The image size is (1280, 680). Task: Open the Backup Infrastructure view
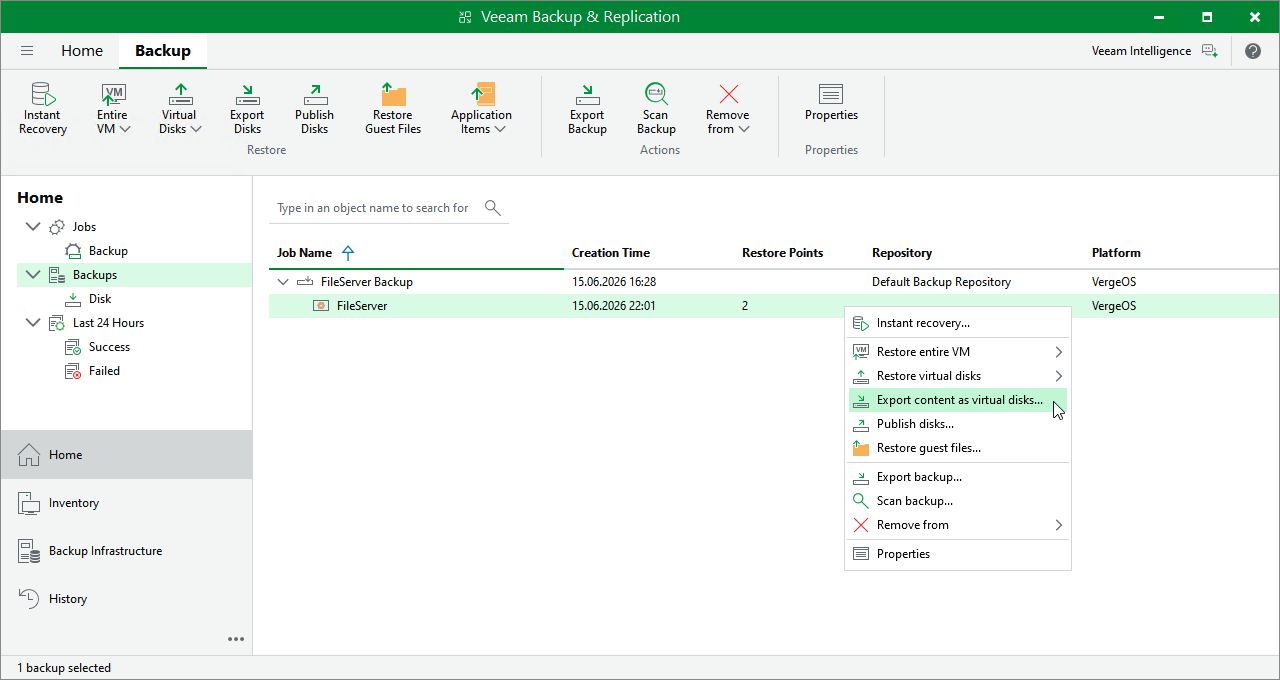pos(126,551)
